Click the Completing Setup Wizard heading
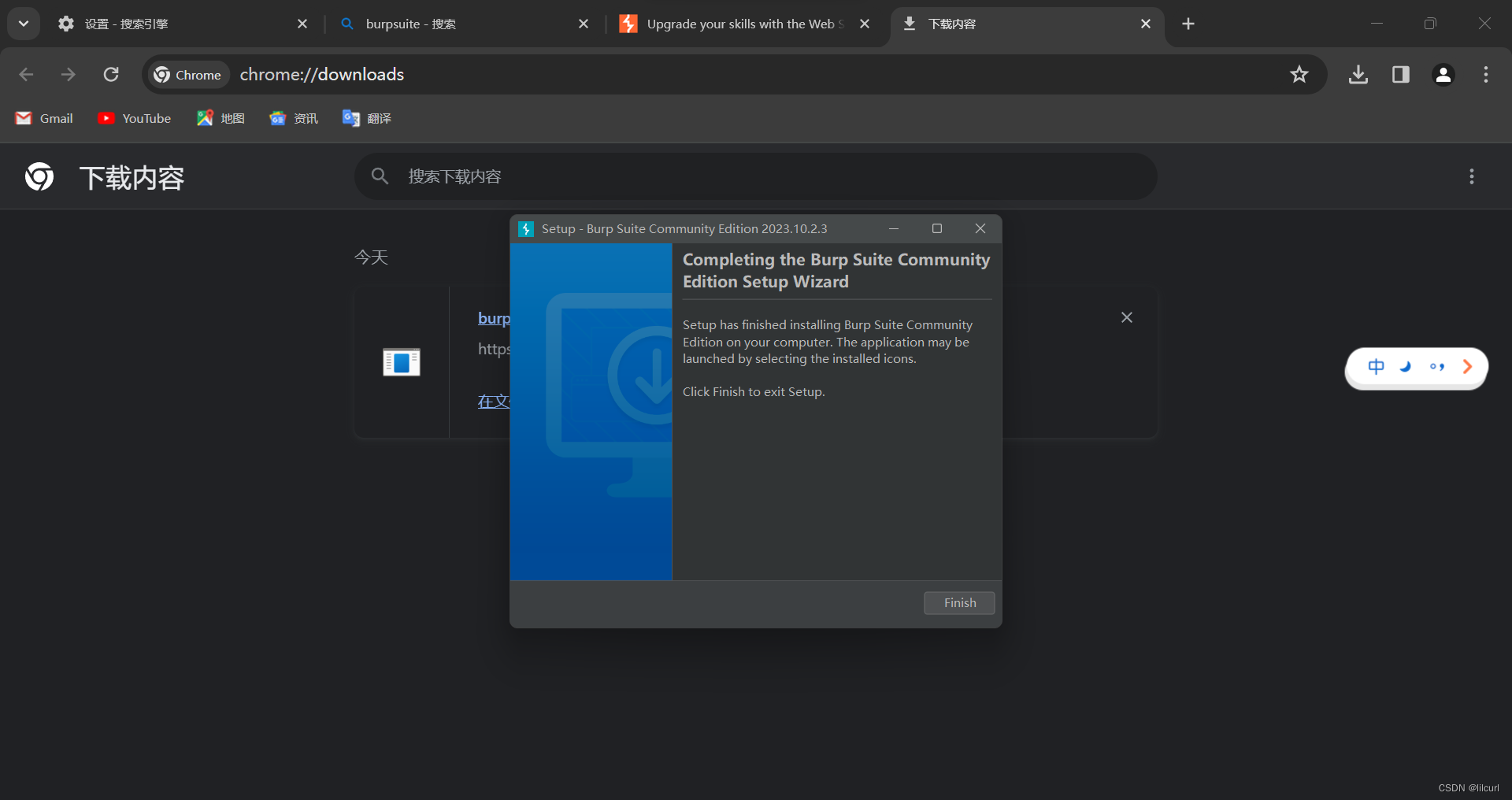The image size is (1512, 800). pyautogui.click(x=836, y=270)
